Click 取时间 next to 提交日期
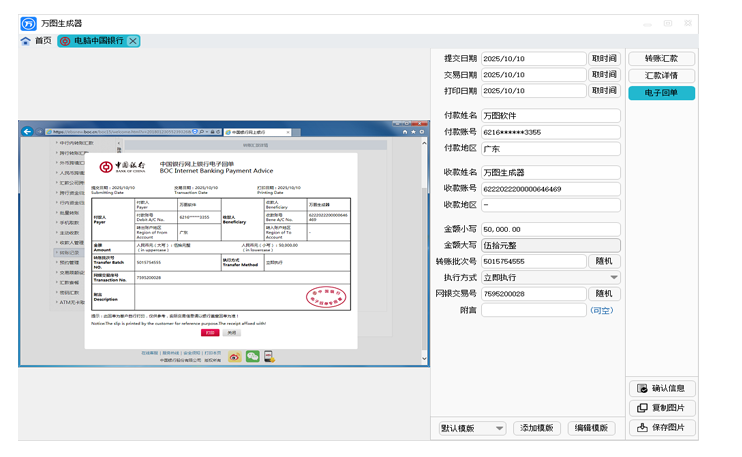Screen dimensions: 742x457 [x=603, y=59]
